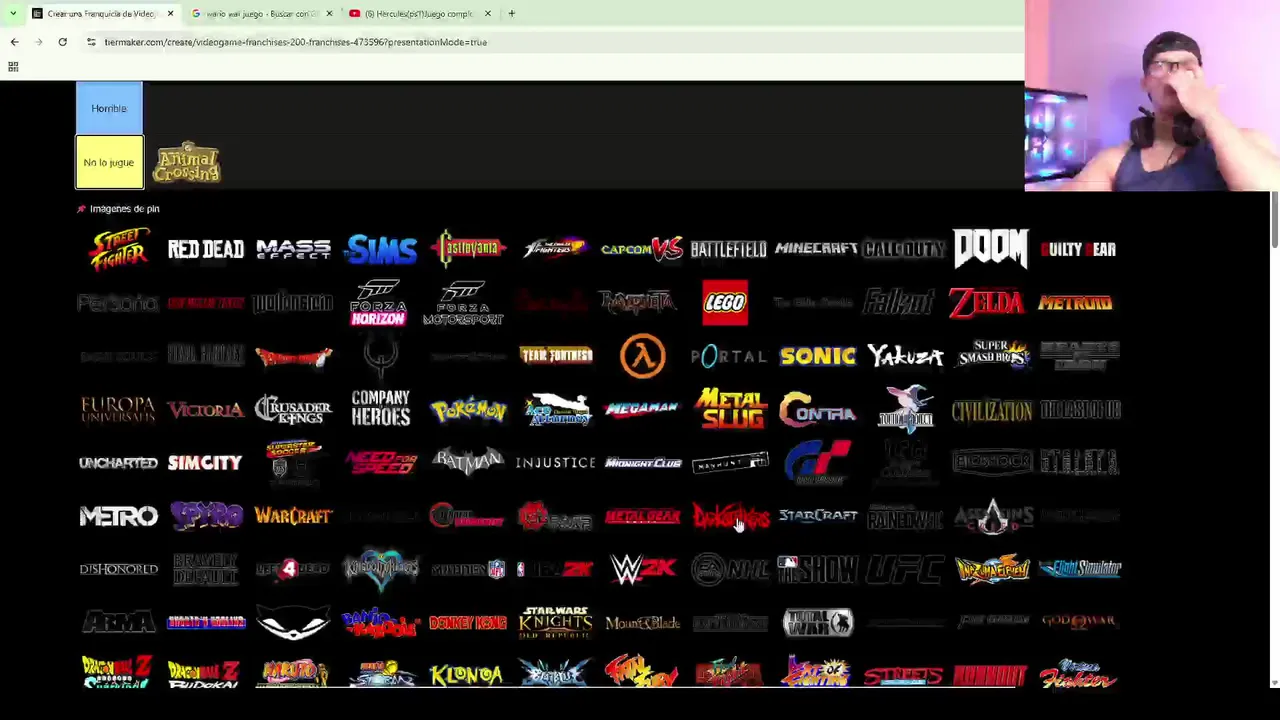Select the Mega Man logo

tap(643, 410)
